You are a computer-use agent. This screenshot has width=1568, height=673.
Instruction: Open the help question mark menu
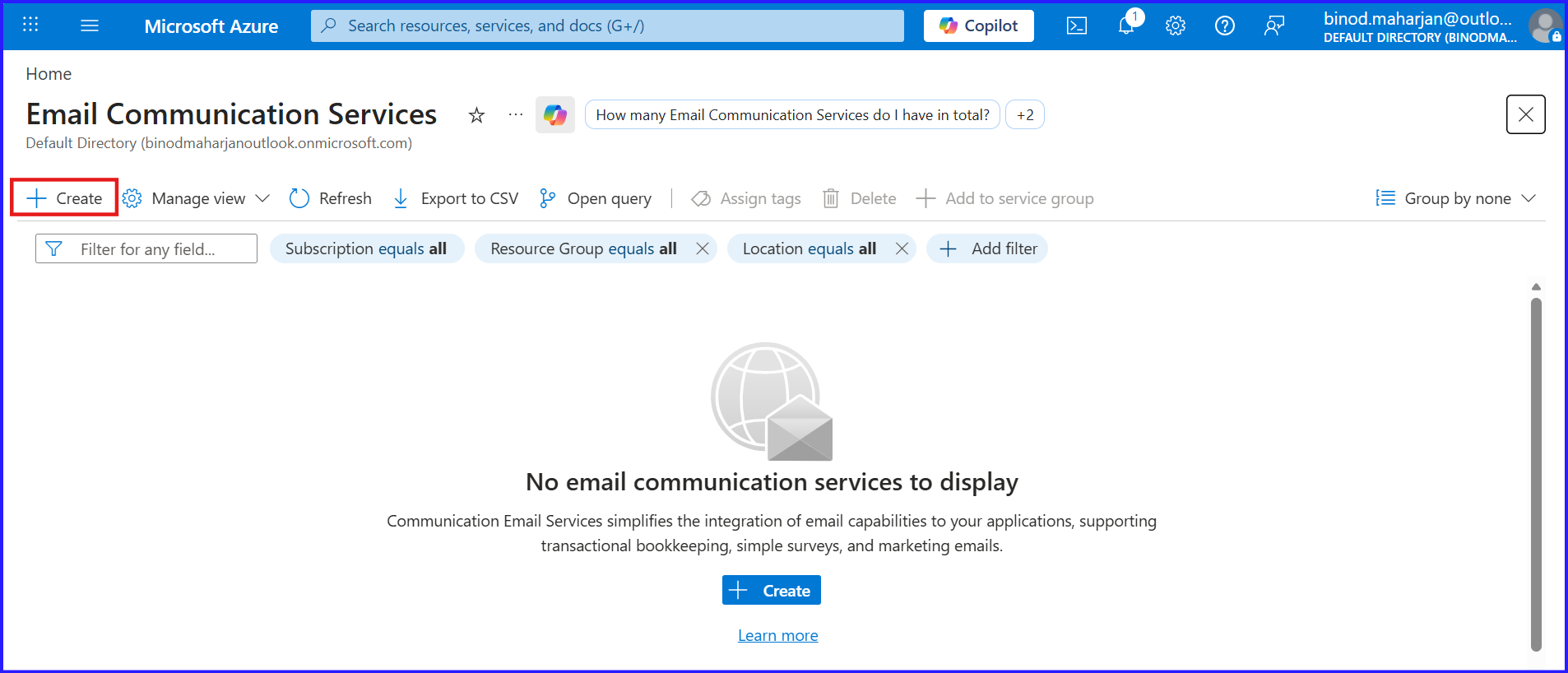1225,26
